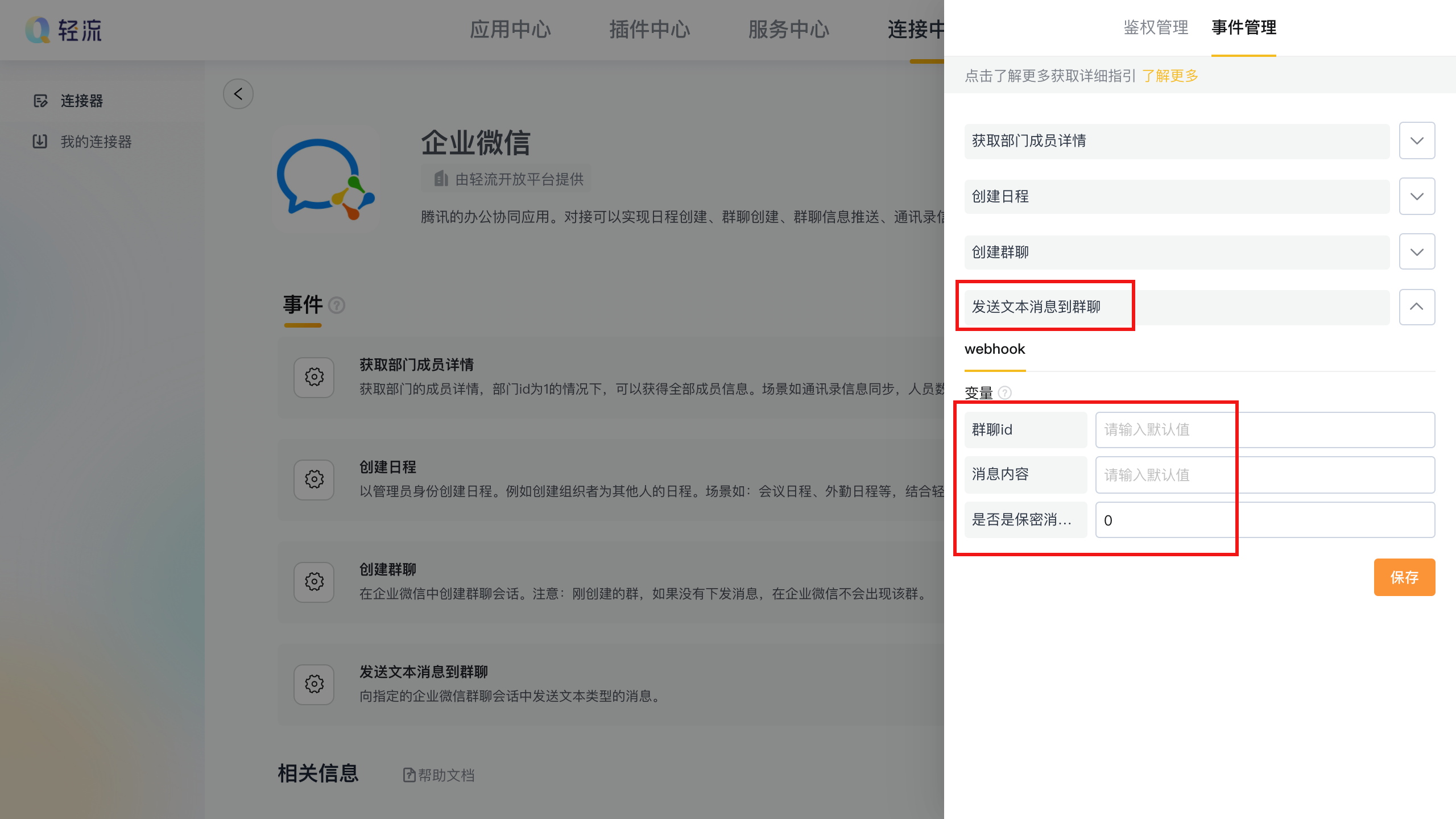This screenshot has height=819, width=1456.
Task: Click the orange 保存 button
Action: pos(1404,577)
